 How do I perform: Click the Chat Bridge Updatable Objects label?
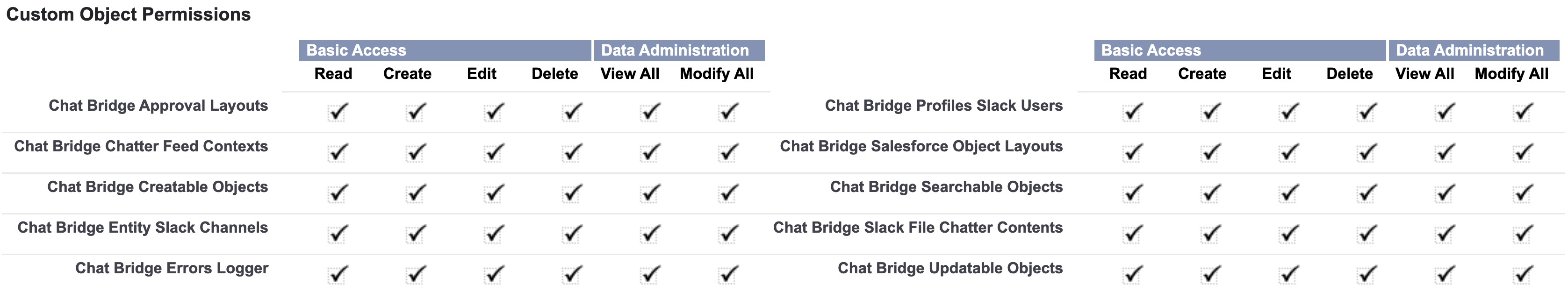point(949,269)
